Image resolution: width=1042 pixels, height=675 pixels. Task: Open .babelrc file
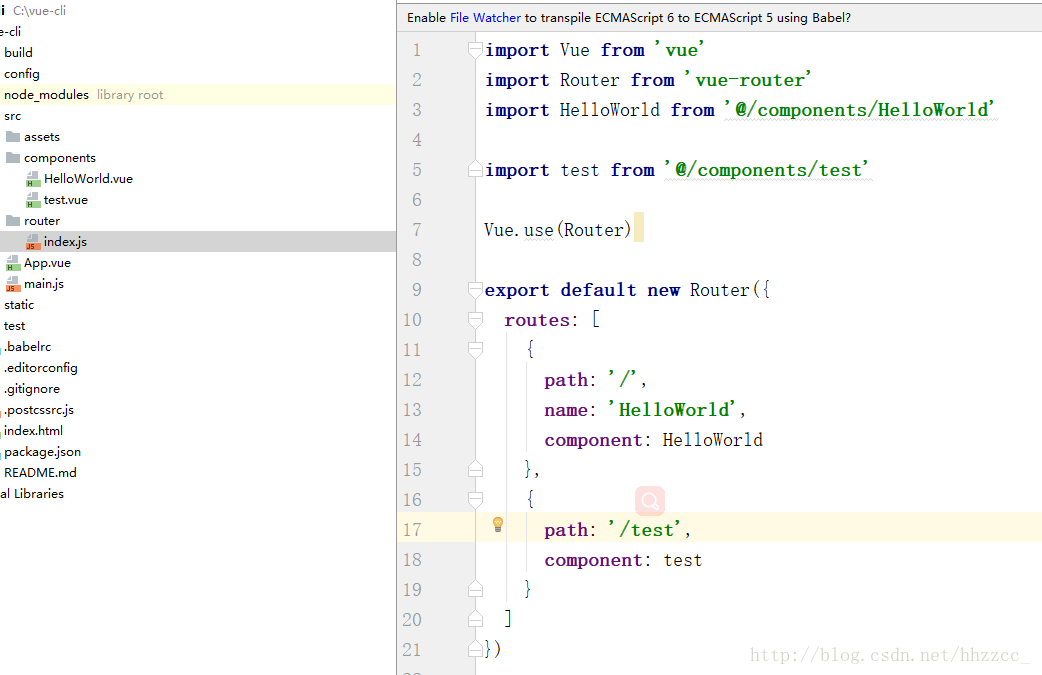pyautogui.click(x=27, y=347)
